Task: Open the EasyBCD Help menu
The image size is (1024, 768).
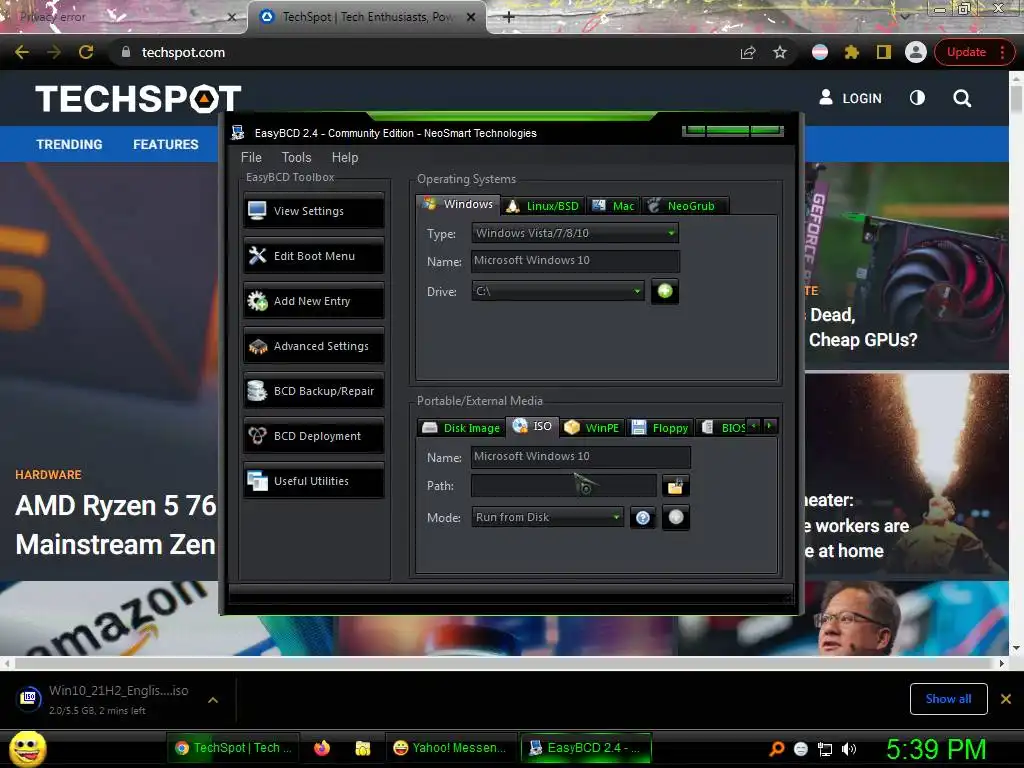Action: click(x=345, y=157)
